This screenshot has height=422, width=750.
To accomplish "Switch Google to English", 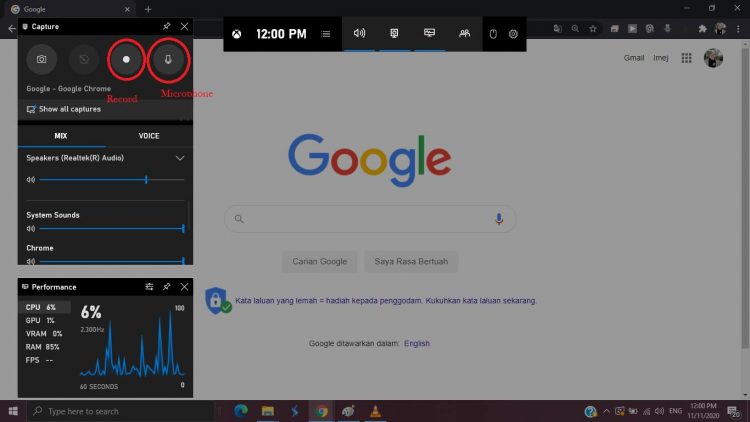I will click(x=417, y=344).
